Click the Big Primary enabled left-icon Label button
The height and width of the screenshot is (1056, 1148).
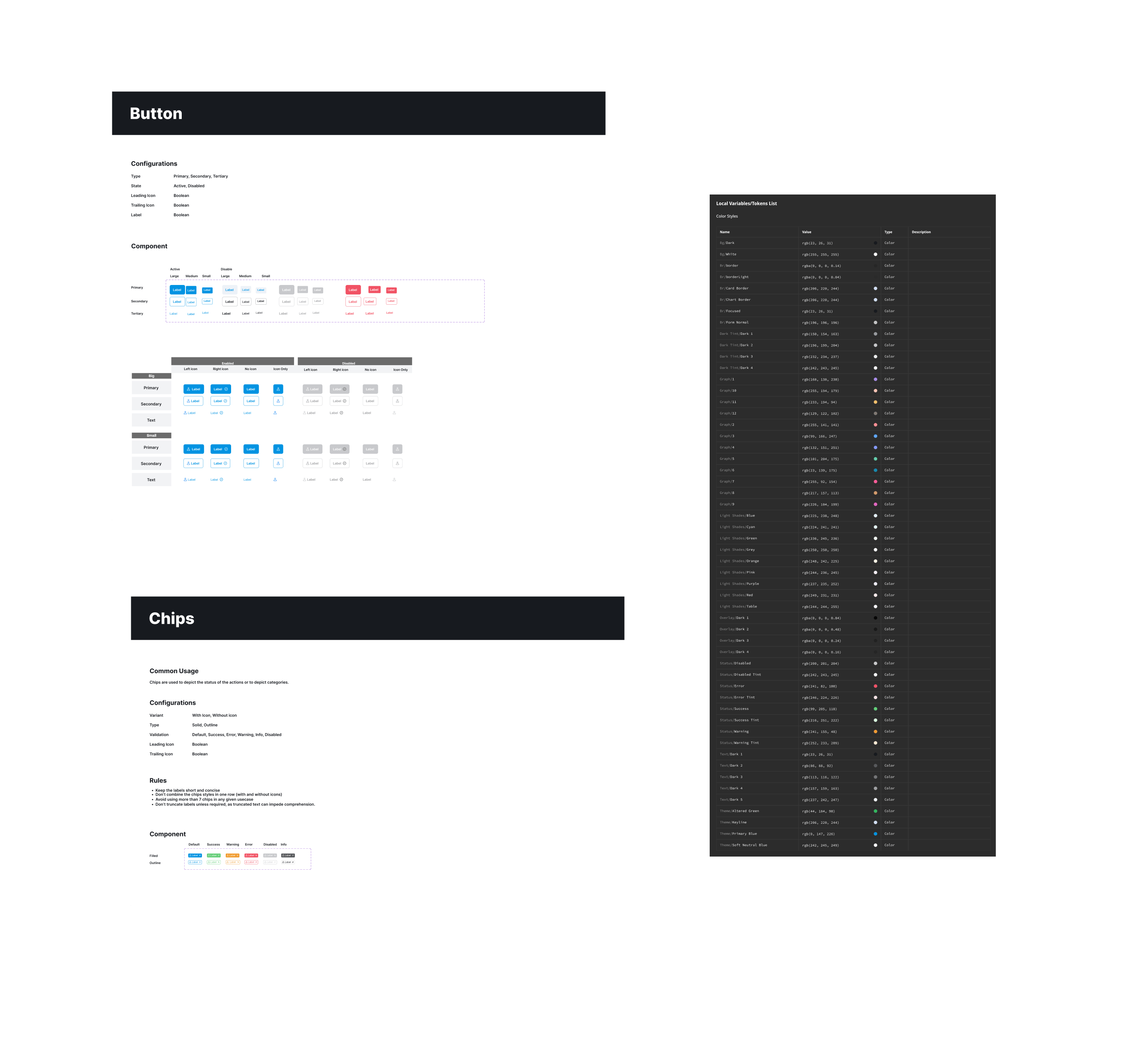click(194, 389)
